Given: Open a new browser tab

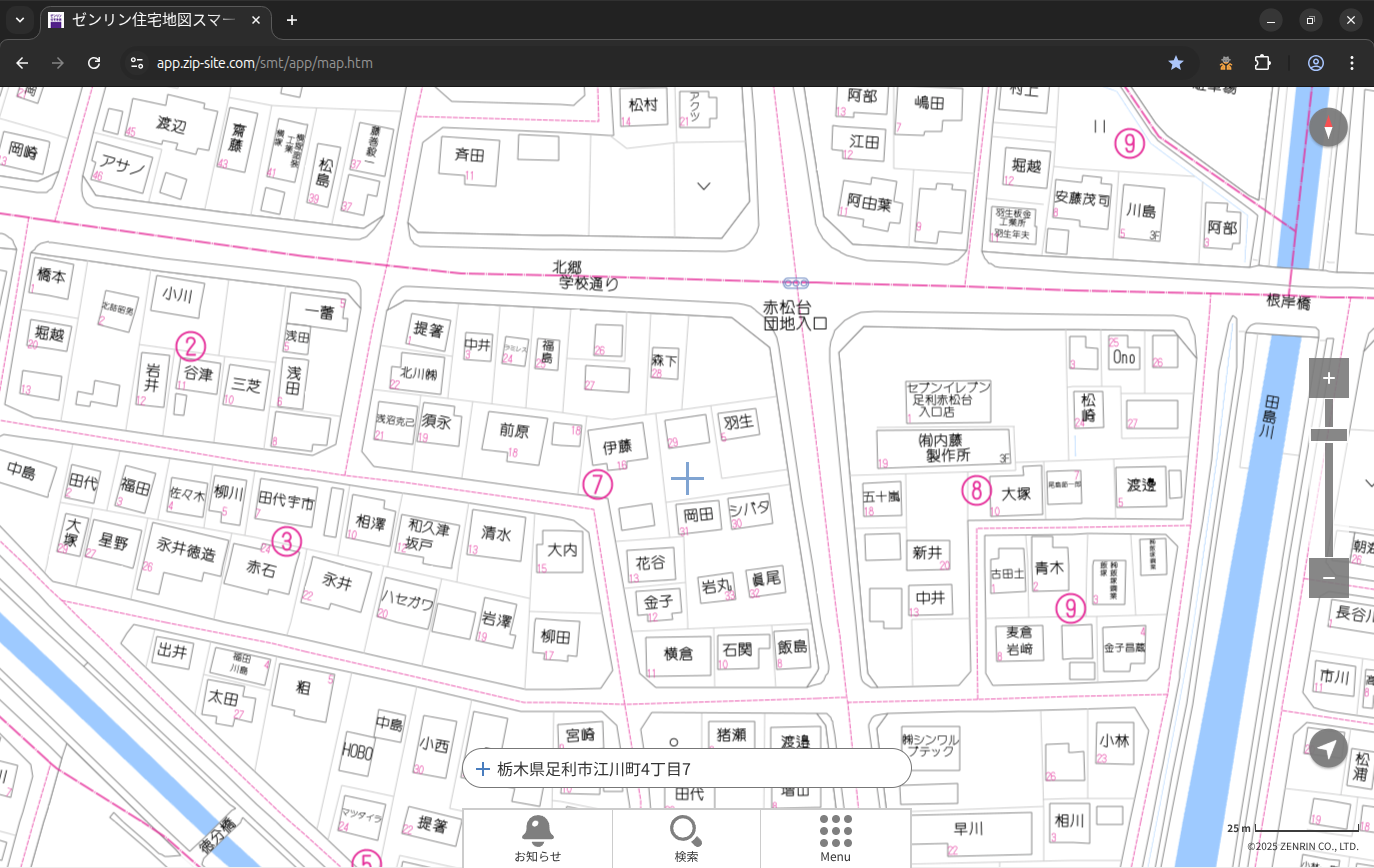Looking at the screenshot, I should coord(292,20).
